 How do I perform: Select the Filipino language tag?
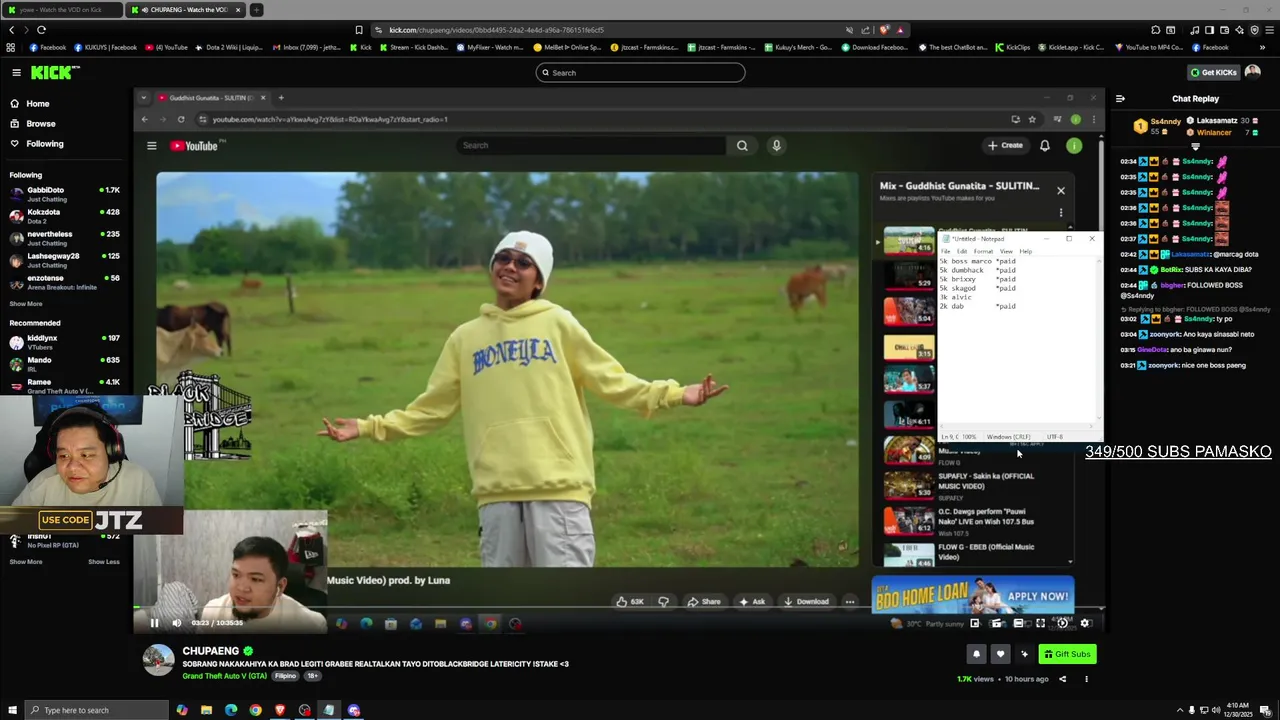[286, 676]
